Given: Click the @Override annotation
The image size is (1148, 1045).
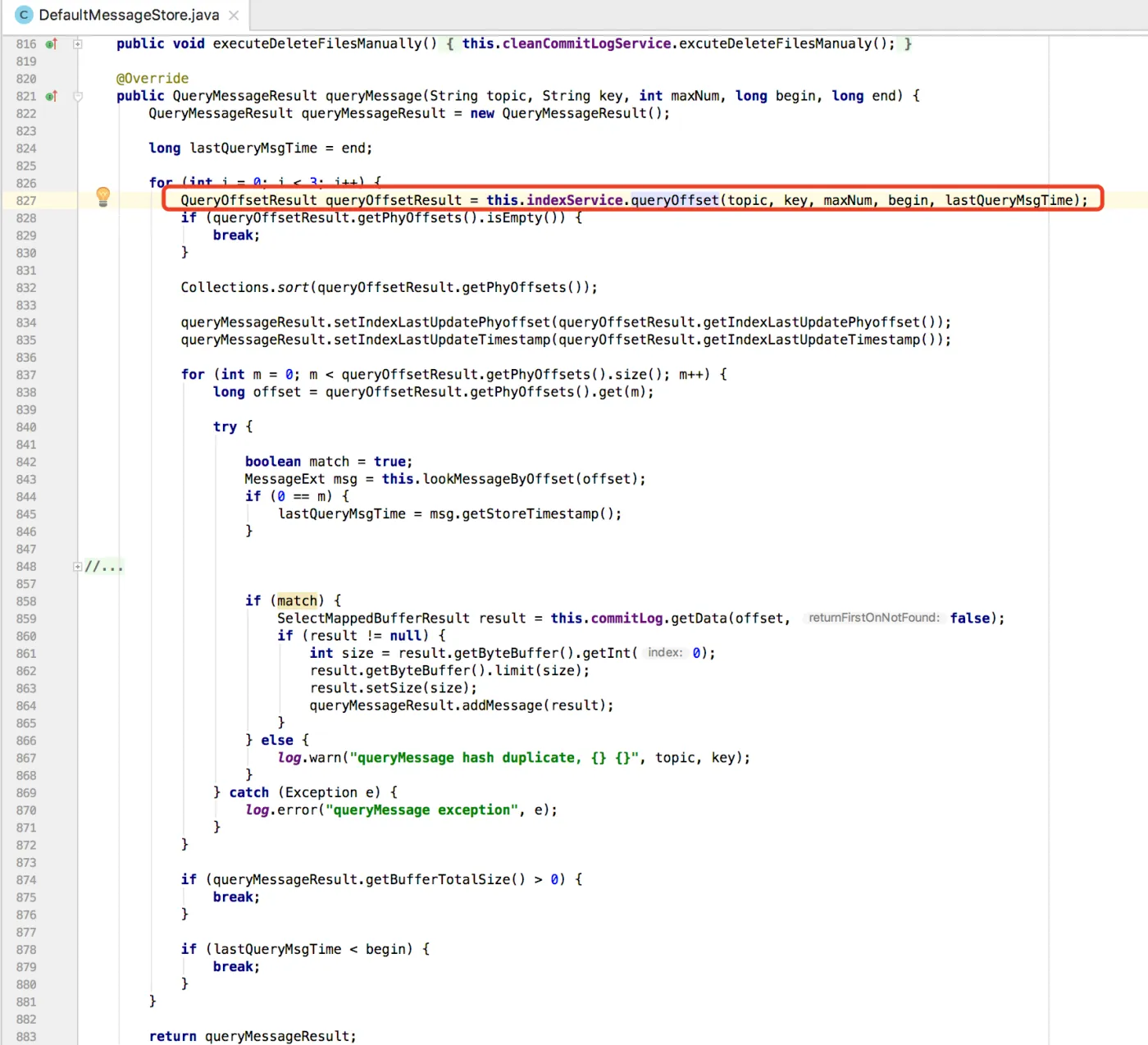Looking at the screenshot, I should (x=153, y=78).
